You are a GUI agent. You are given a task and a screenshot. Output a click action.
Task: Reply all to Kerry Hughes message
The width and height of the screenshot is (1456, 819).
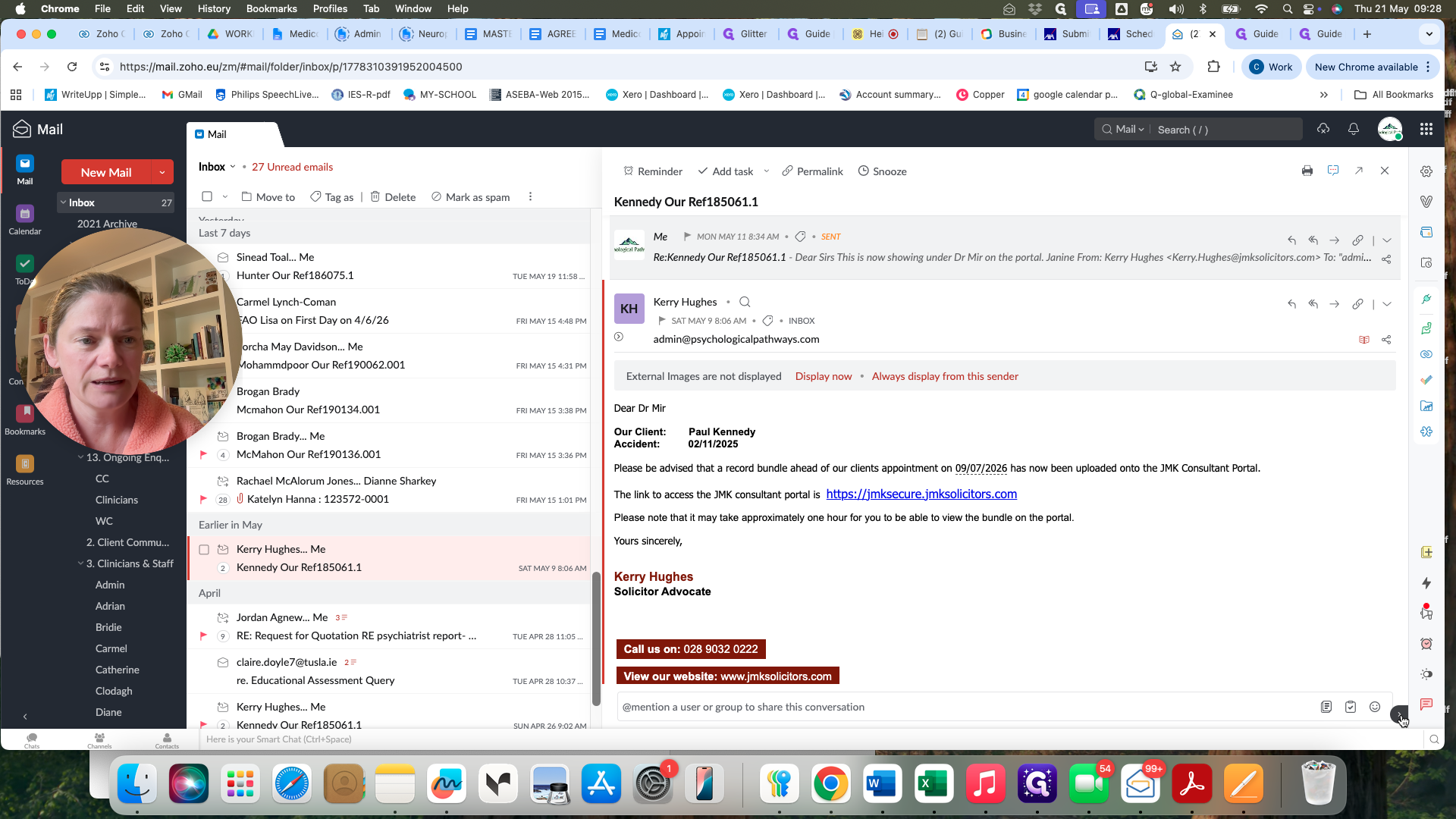(1313, 304)
